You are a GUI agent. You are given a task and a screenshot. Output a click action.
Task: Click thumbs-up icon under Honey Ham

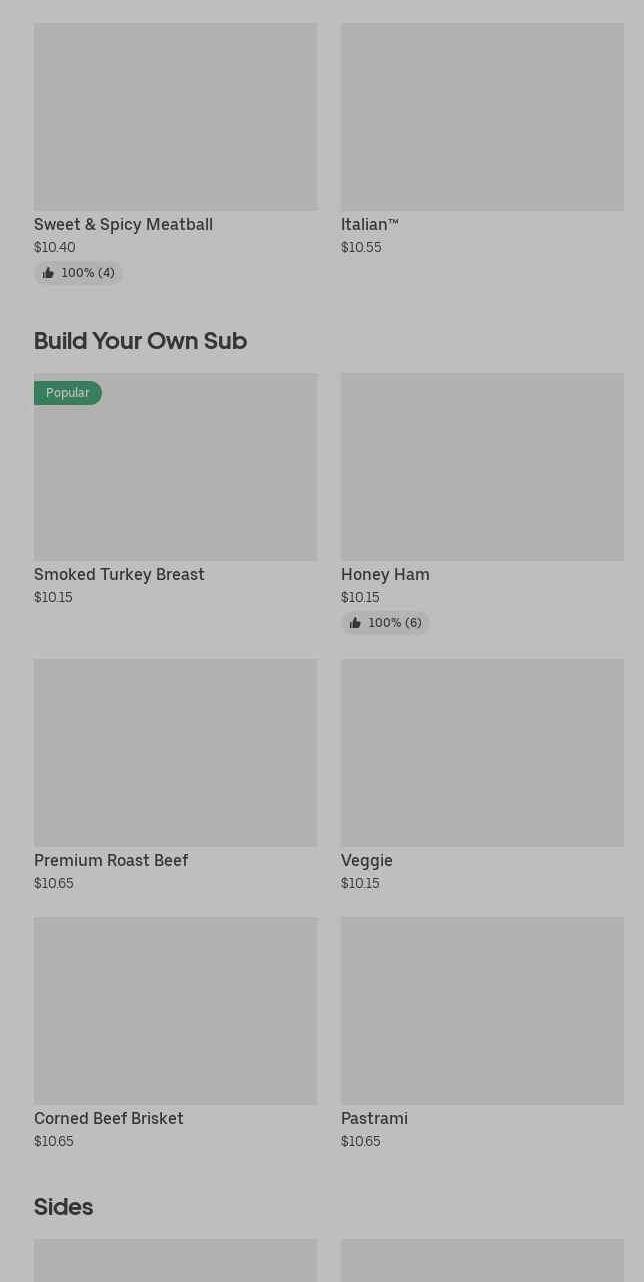coord(355,623)
